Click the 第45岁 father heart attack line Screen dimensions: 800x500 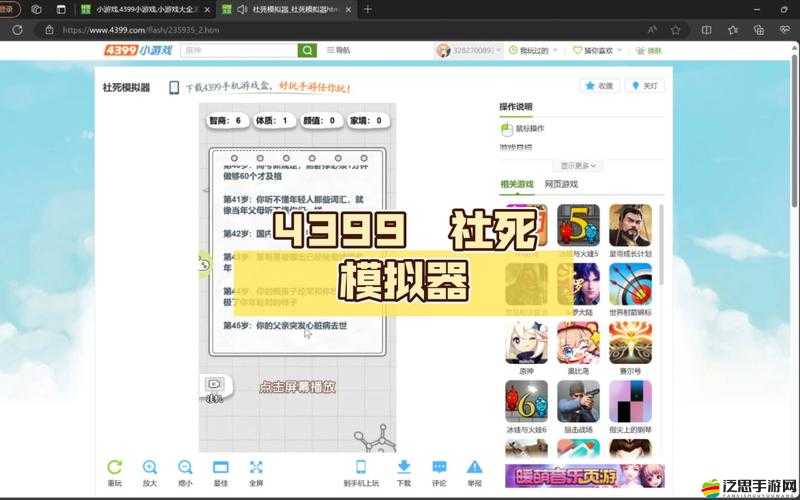285,326
